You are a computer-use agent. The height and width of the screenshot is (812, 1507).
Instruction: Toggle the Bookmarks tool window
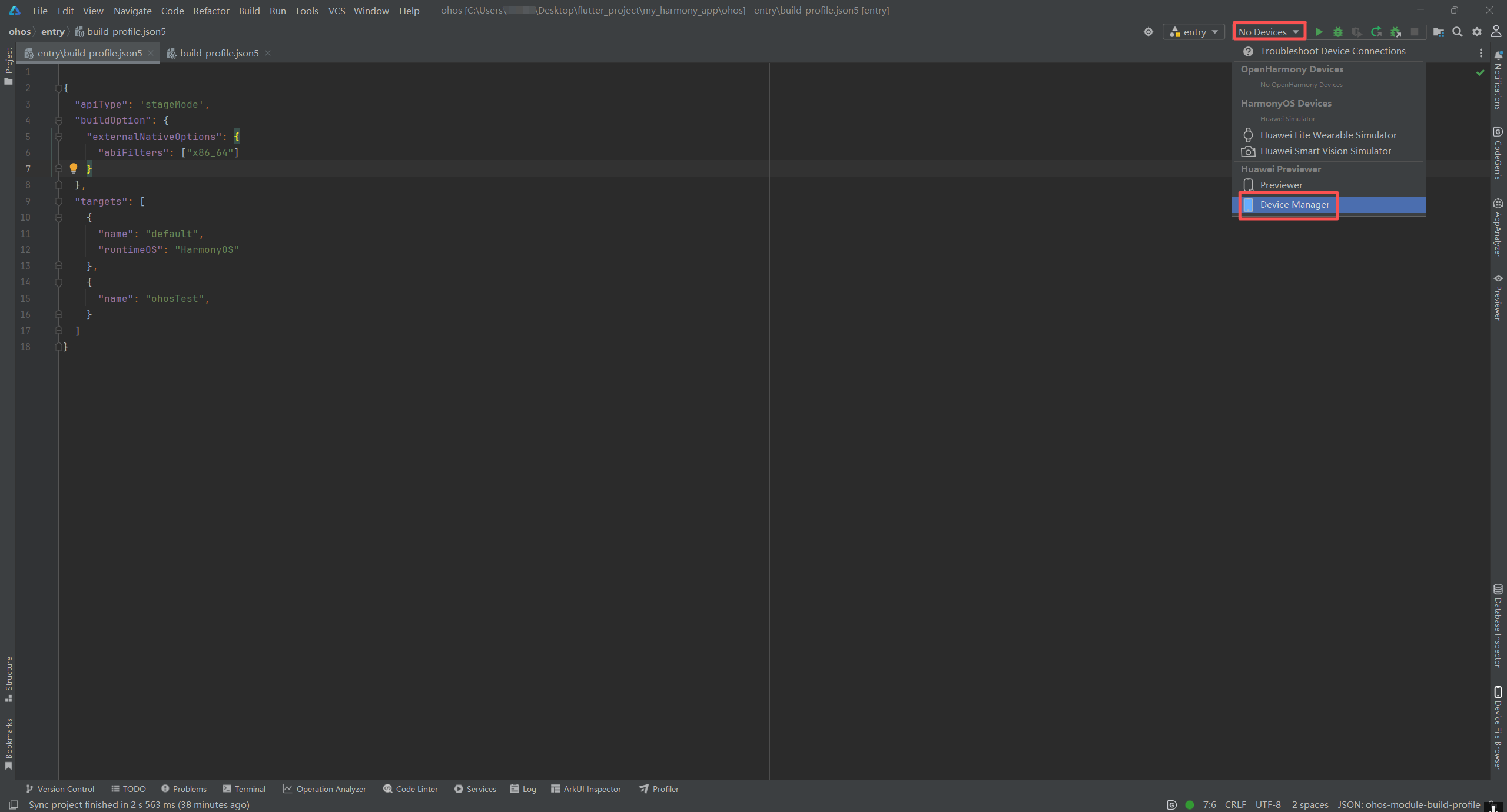pyautogui.click(x=8, y=743)
